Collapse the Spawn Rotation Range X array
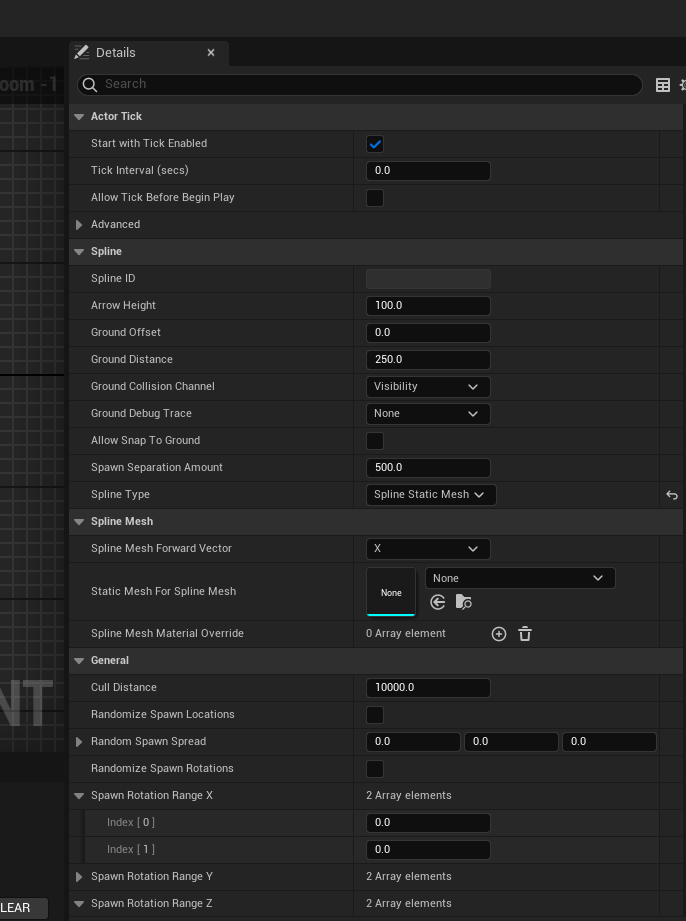The image size is (686, 921). 79,796
